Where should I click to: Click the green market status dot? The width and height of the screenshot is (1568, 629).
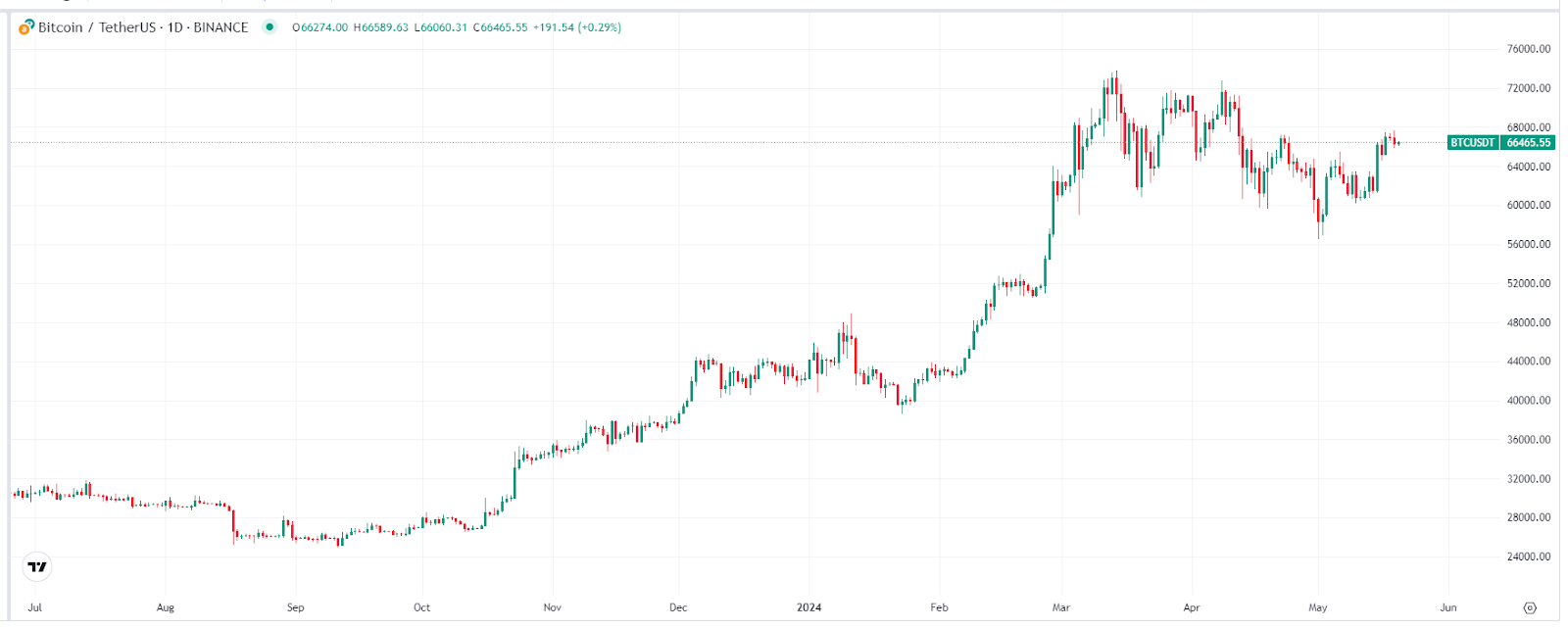pos(269,27)
